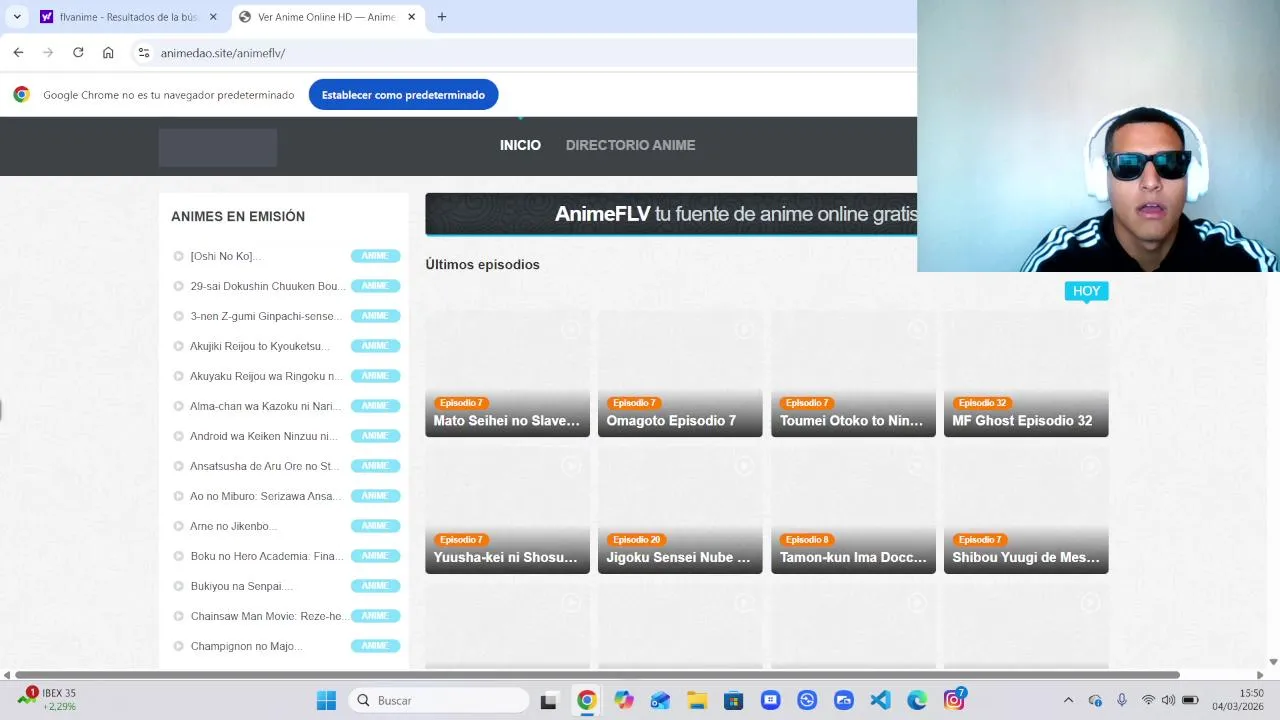Open Tamon-kun Ima Docc episode 8 card
Viewport: 1280px width, 720px height.
point(853,510)
